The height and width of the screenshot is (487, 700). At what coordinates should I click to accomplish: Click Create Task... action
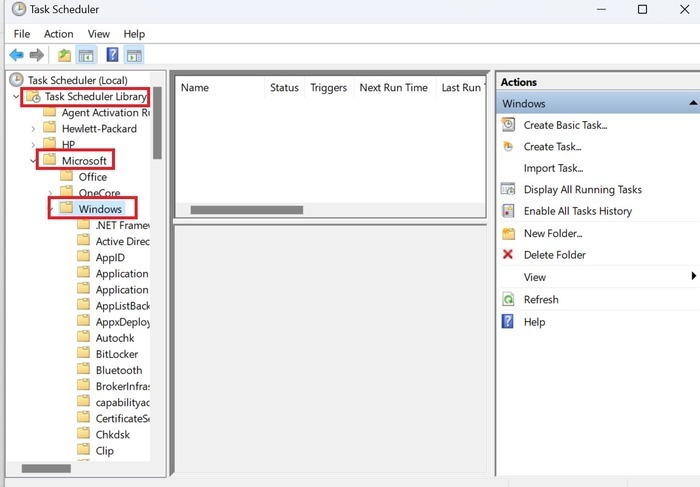pos(552,146)
